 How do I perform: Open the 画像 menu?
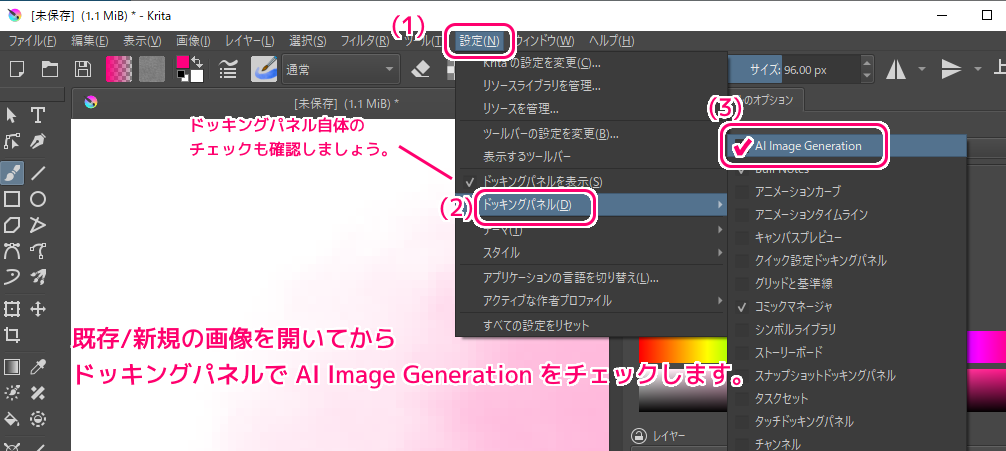(193, 41)
